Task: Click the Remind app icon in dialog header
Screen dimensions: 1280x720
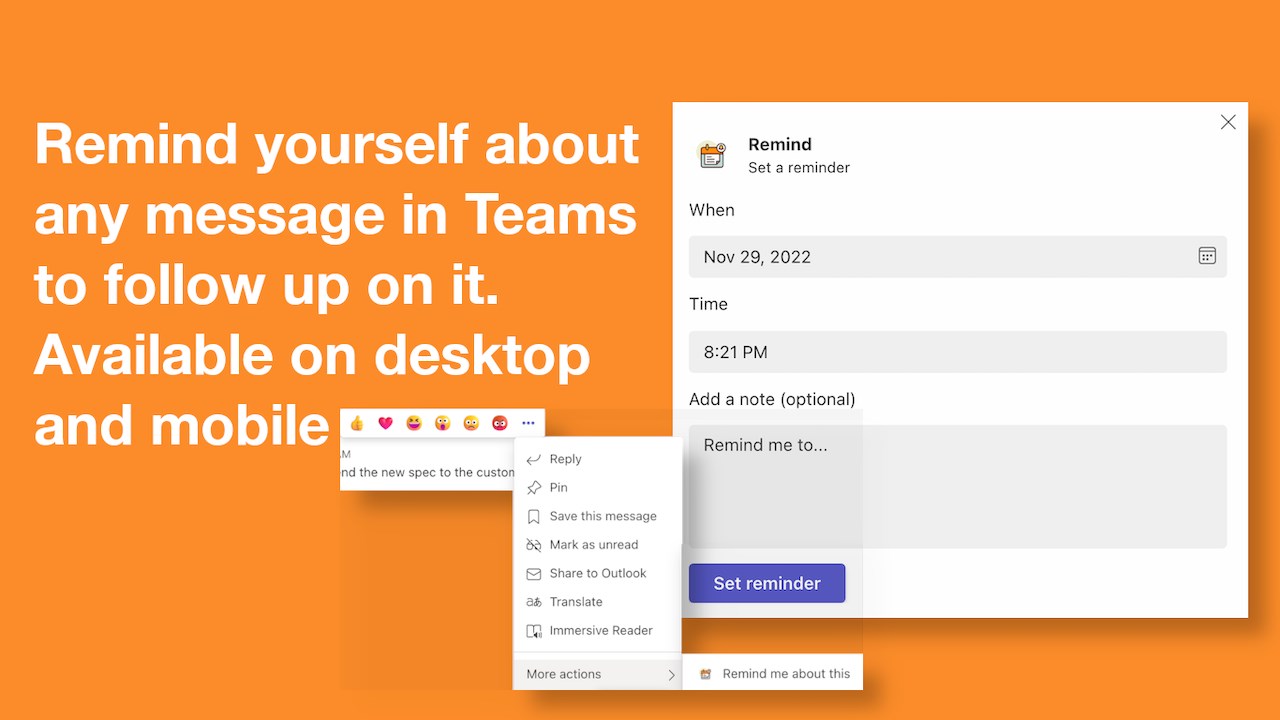Action: coord(712,155)
